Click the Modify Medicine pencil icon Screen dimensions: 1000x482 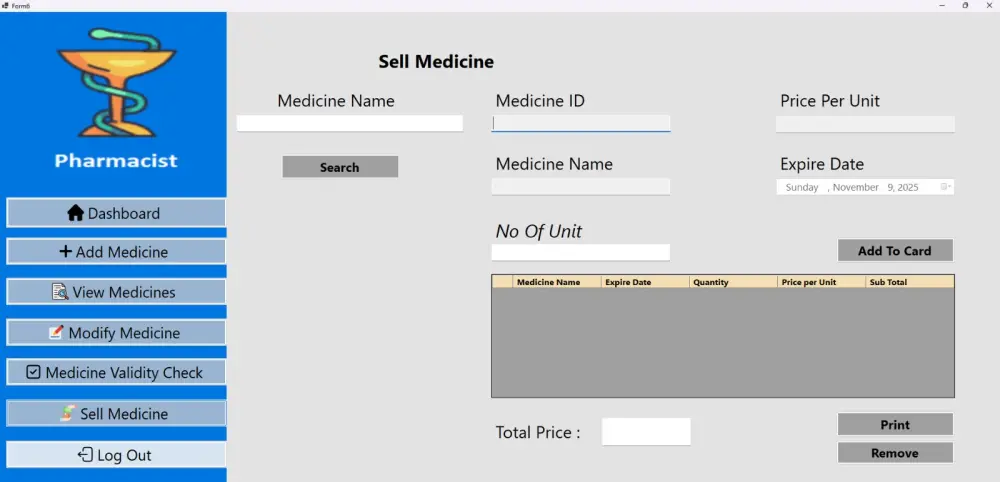tap(57, 333)
